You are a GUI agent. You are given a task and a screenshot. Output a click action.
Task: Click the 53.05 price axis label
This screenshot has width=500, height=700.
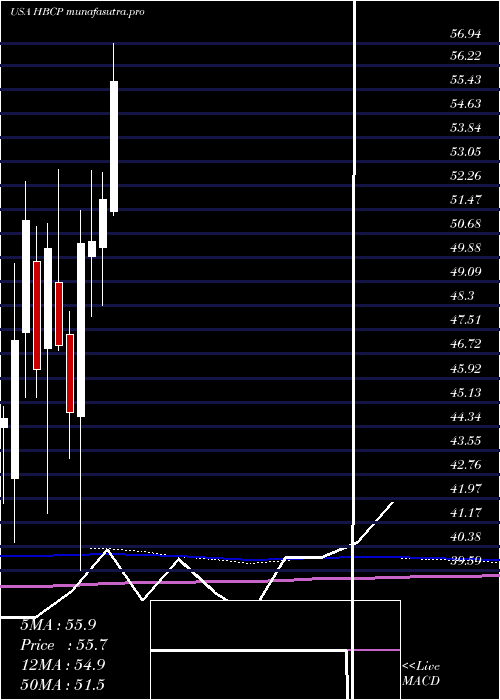466,151
